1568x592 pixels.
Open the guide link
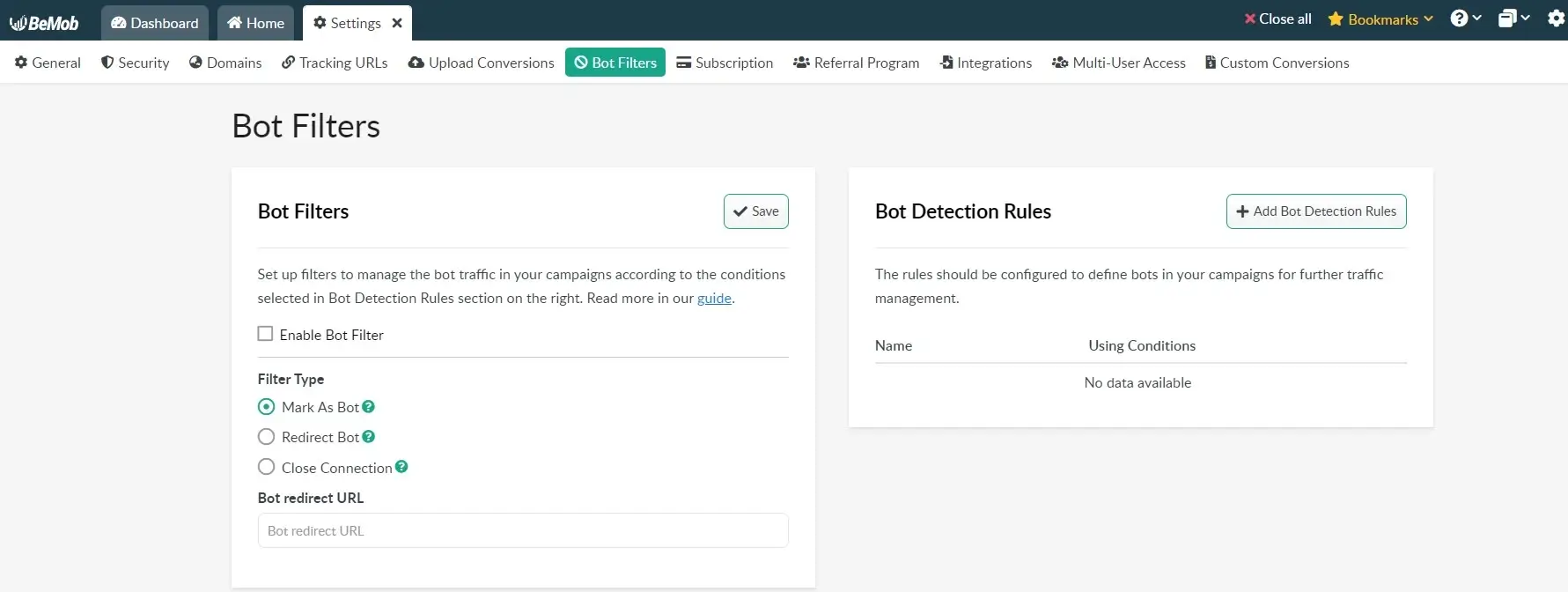714,299
